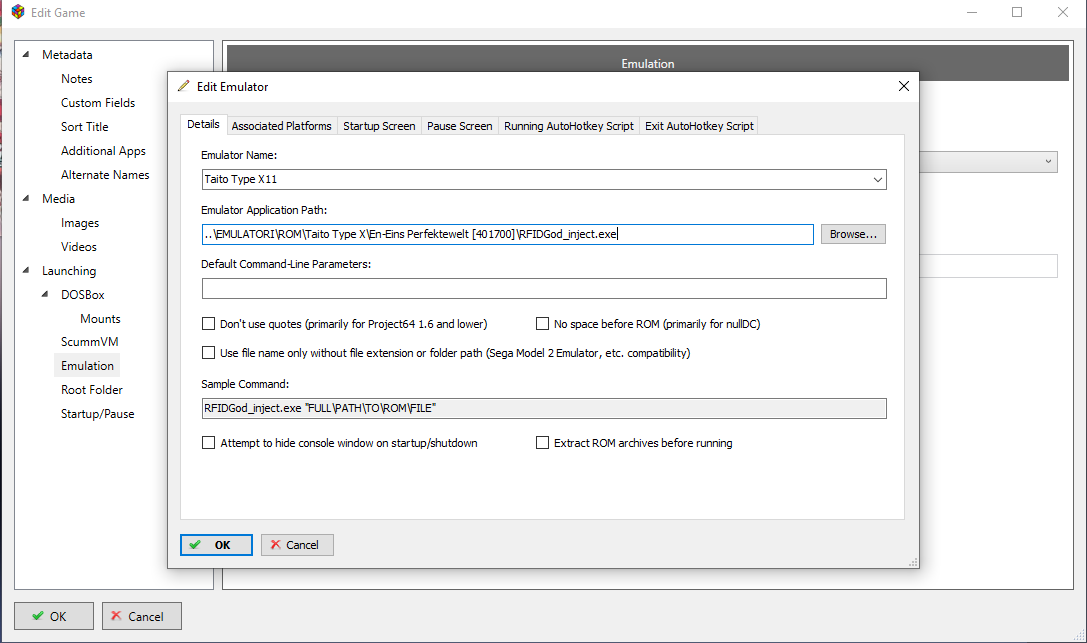Select Root Folder in the sidebar
This screenshot has height=643, width=1087.
click(x=92, y=390)
